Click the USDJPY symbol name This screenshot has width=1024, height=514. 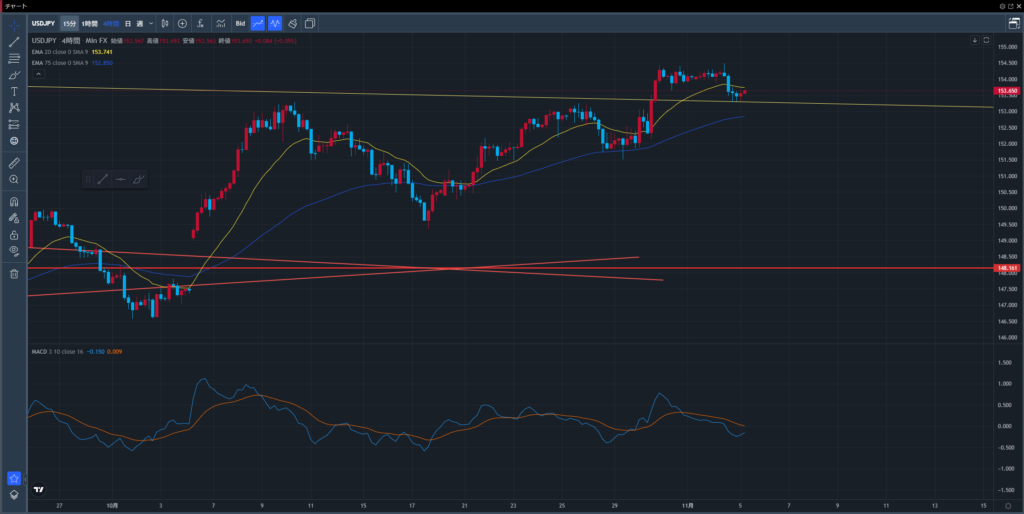tap(43, 22)
